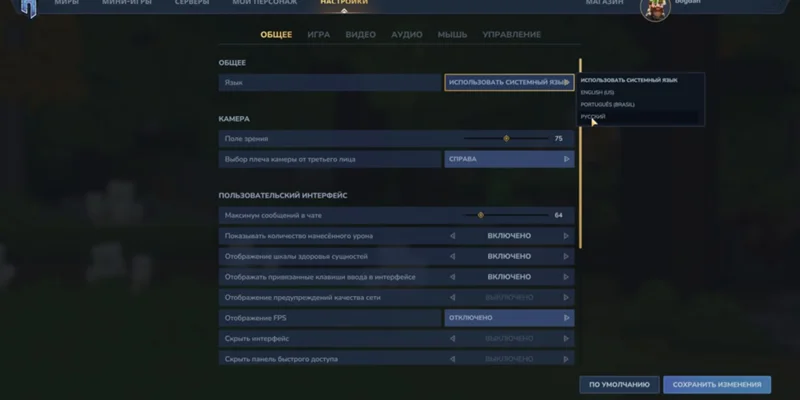Click the СОХРАНИТЬ ИЗМЕНЕНИЯ button
This screenshot has height=400, width=800.
pyautogui.click(x=717, y=385)
